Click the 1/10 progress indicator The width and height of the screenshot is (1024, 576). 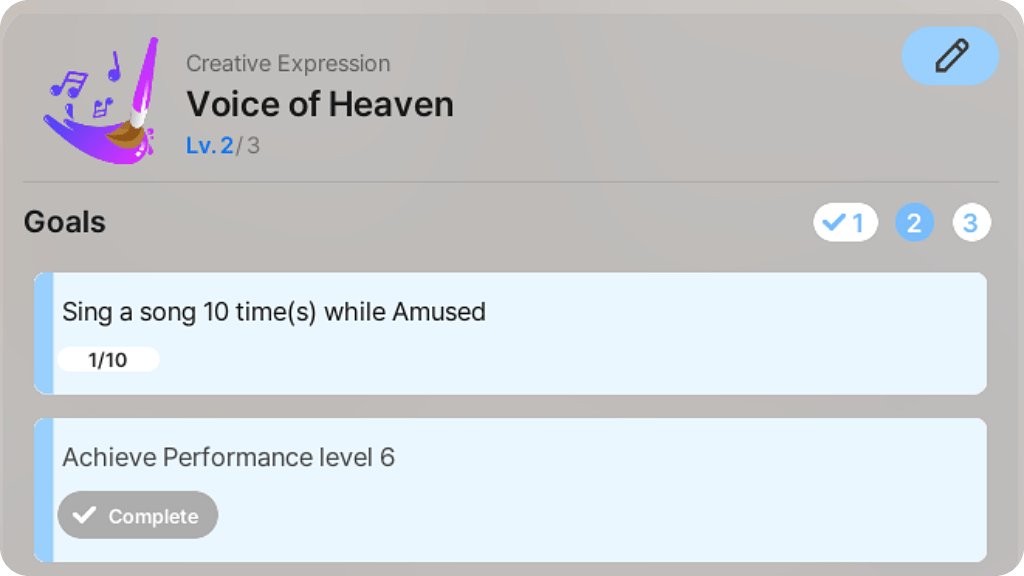108,360
